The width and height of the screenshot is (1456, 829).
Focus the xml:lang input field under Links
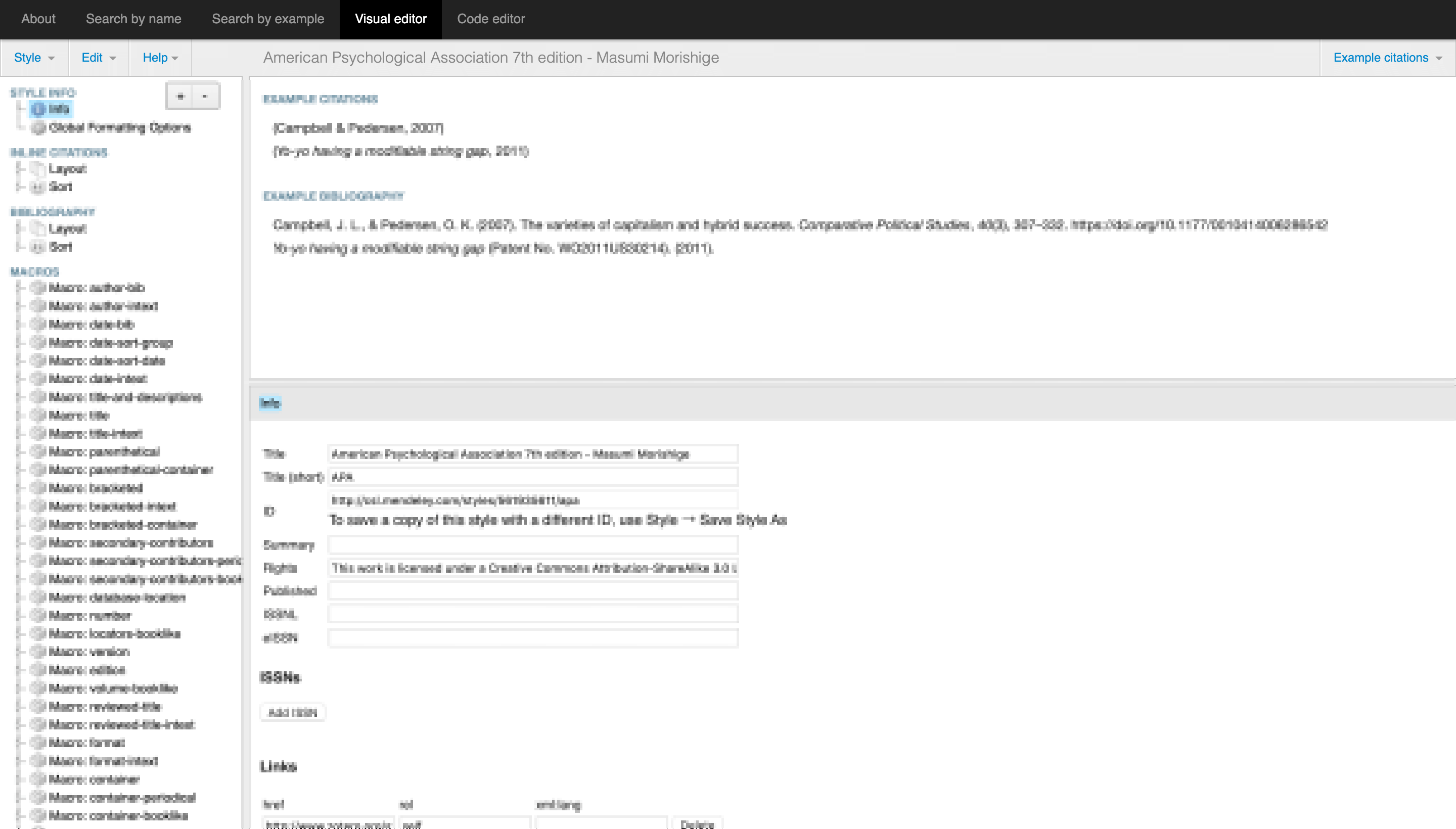tap(601, 823)
